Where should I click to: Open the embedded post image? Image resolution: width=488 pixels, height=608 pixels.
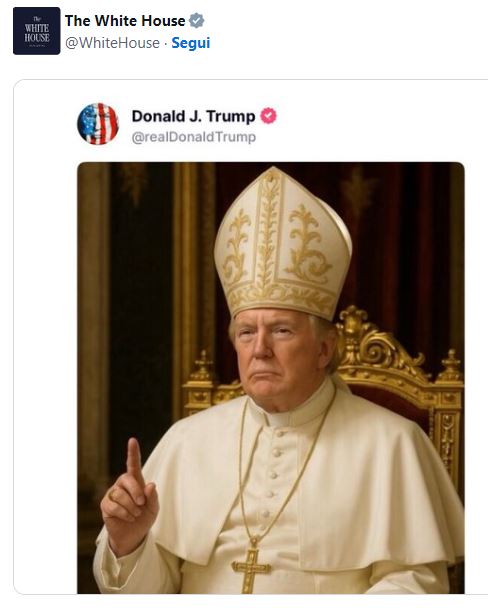click(x=271, y=378)
